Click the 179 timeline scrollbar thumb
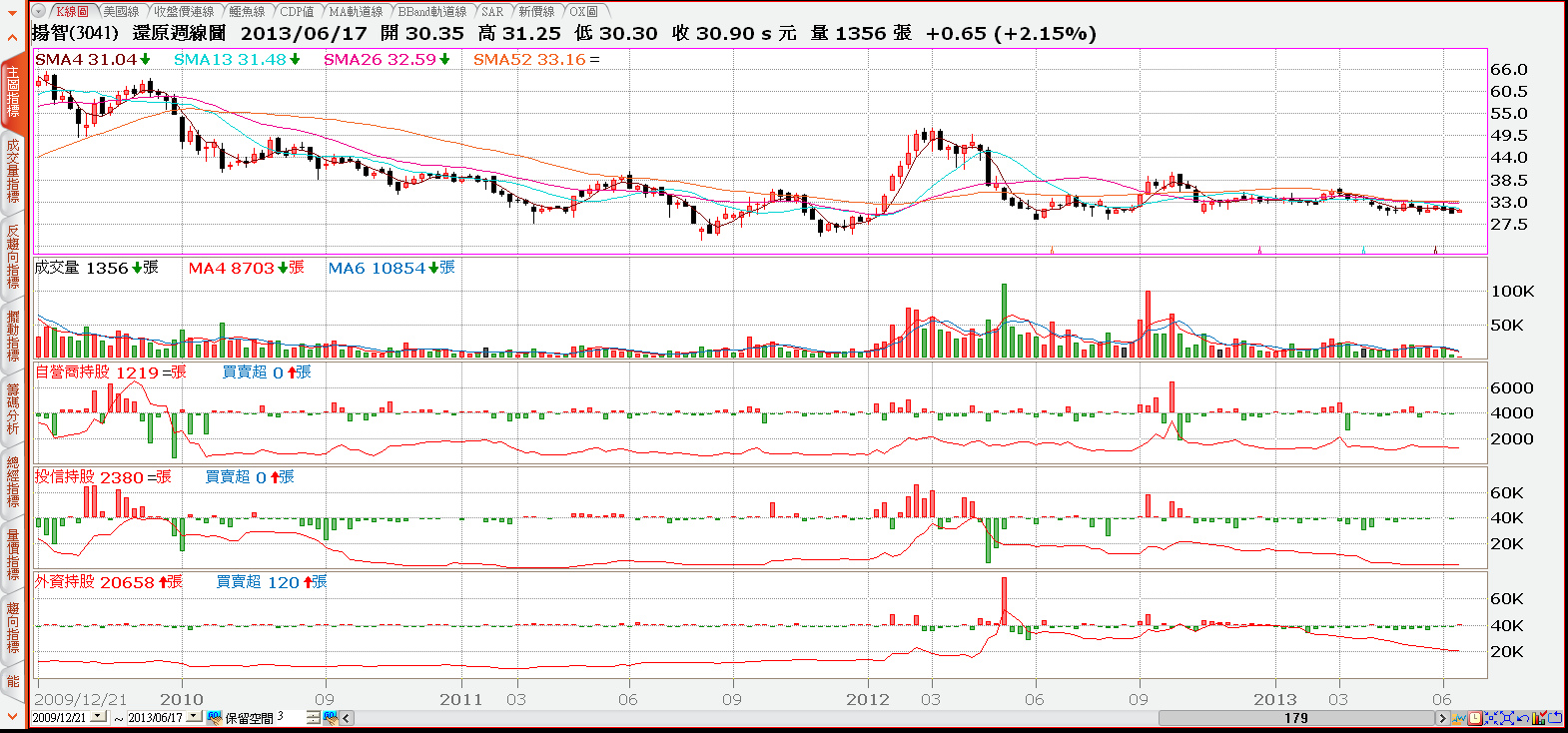 1295,718
